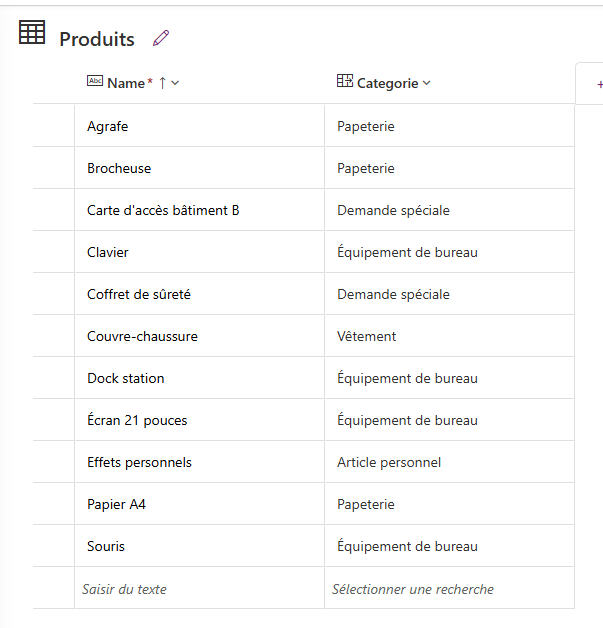The width and height of the screenshot is (603, 628).
Task: Open the Name column dropdown chevron
Action: 175,83
